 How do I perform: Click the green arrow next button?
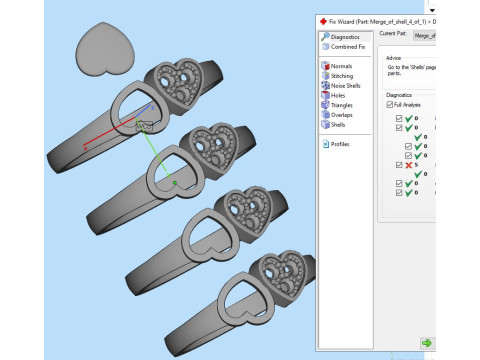click(x=426, y=343)
